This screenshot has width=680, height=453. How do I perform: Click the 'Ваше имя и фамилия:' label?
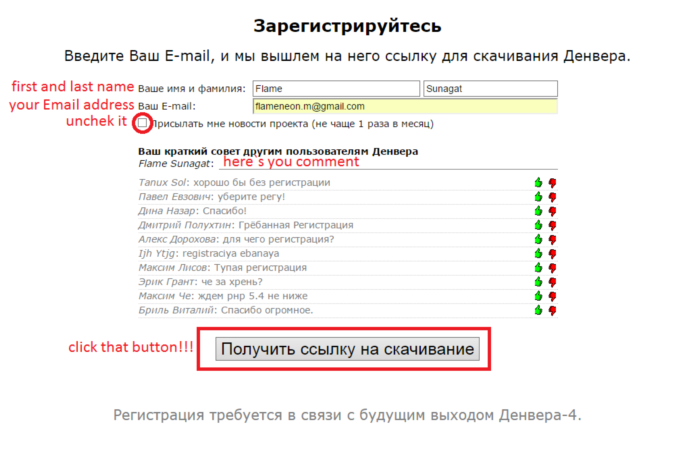192,89
